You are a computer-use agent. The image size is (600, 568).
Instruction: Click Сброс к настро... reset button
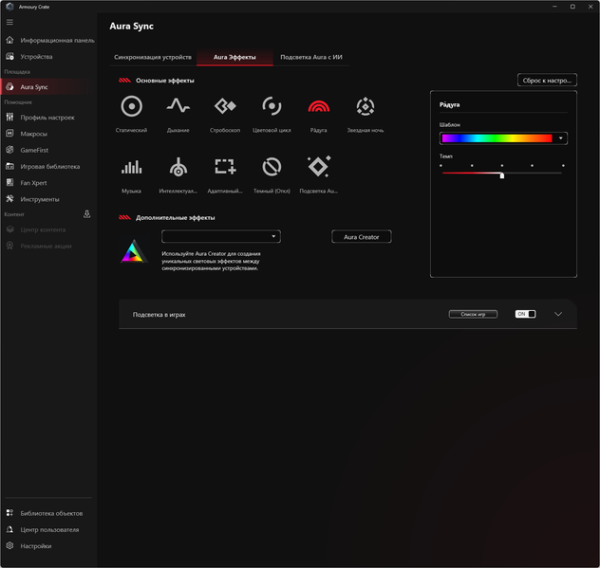pos(547,80)
